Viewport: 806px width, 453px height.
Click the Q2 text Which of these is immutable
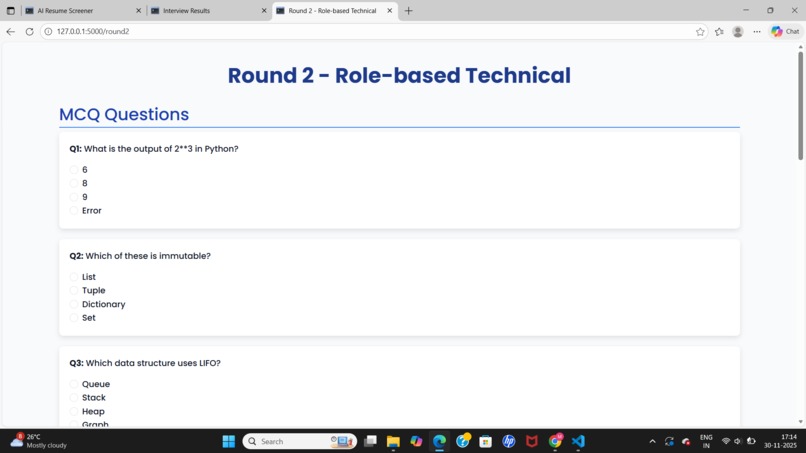point(148,256)
